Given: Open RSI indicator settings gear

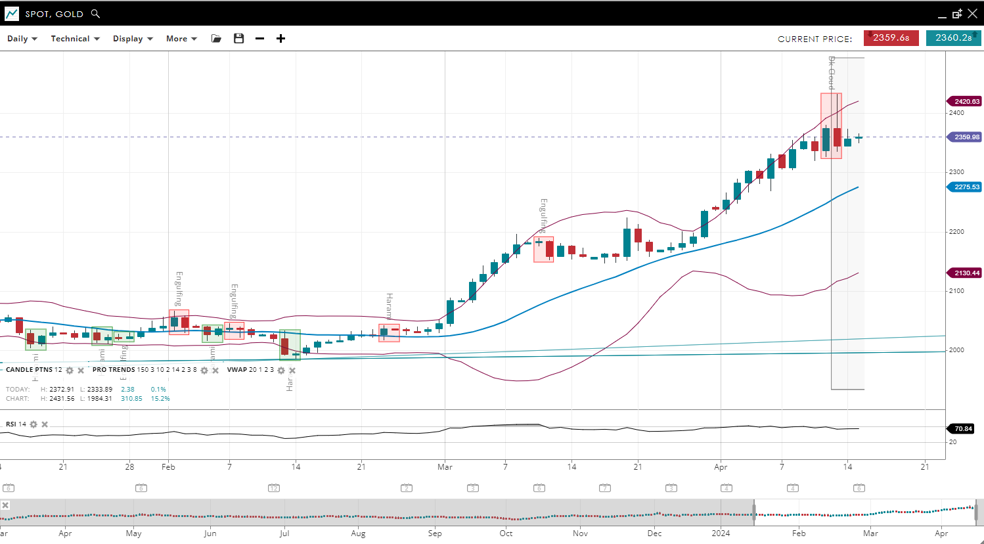Looking at the screenshot, I should click(33, 424).
